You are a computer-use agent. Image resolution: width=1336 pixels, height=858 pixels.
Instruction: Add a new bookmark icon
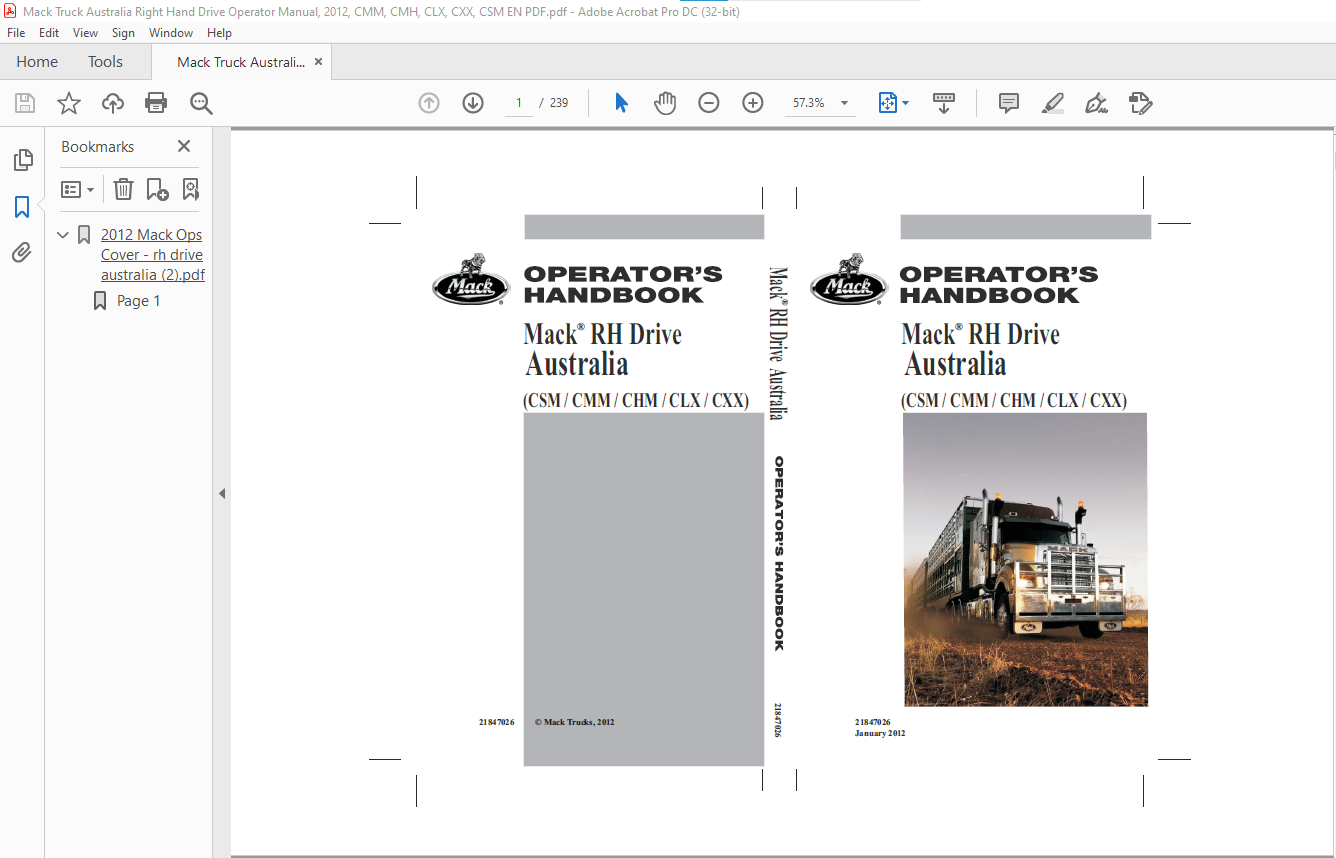(x=157, y=189)
